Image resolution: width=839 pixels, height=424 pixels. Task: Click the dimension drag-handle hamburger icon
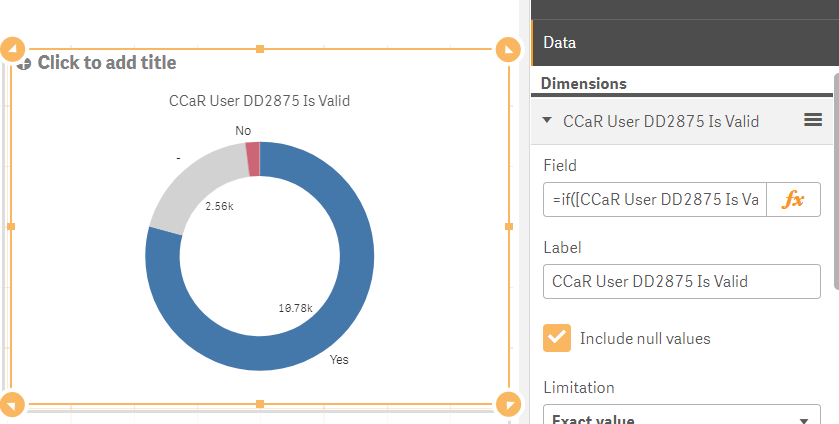[x=813, y=121]
